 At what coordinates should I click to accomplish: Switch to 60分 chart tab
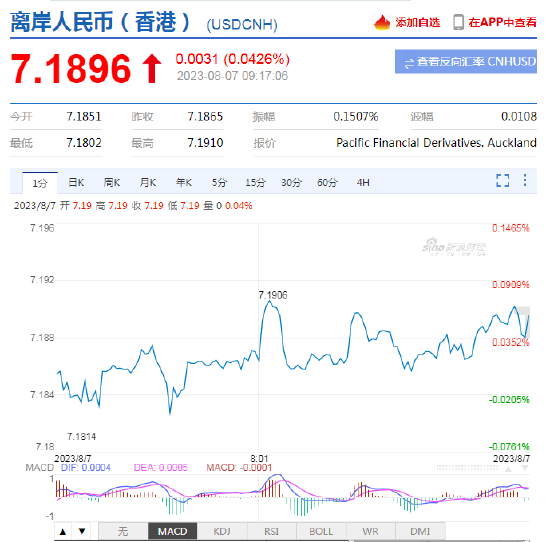[x=327, y=182]
